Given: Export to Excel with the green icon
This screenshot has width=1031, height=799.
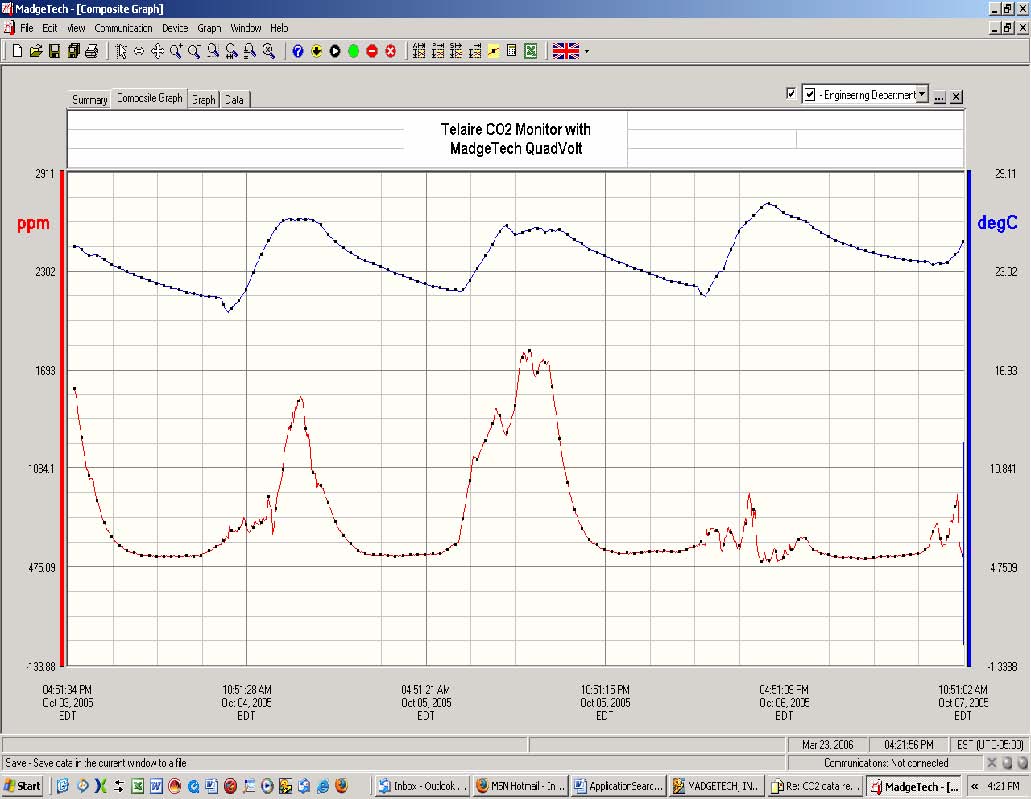Looking at the screenshot, I should pos(531,51).
